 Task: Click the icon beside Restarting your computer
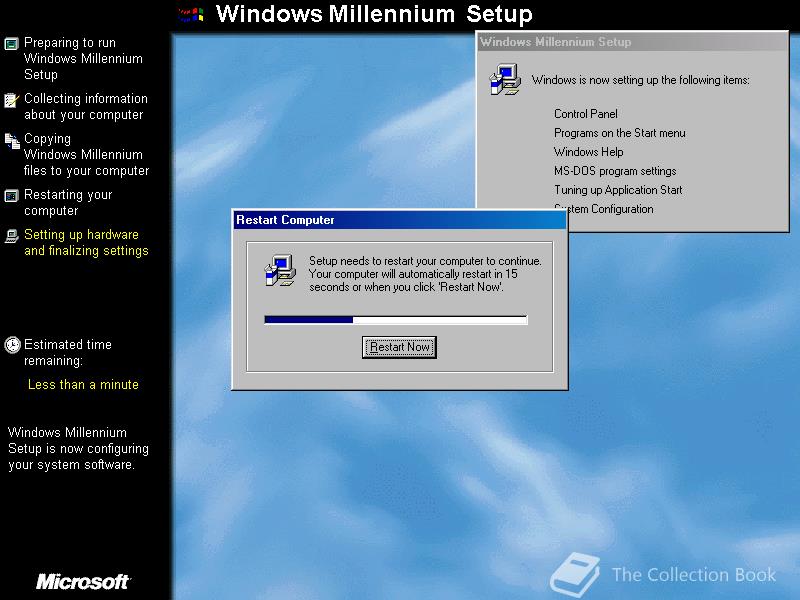tap(11, 196)
